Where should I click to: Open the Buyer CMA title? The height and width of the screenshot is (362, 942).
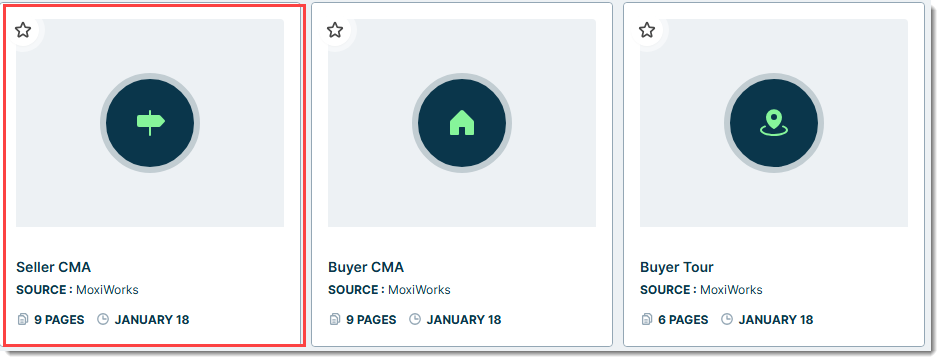pyautogui.click(x=366, y=267)
